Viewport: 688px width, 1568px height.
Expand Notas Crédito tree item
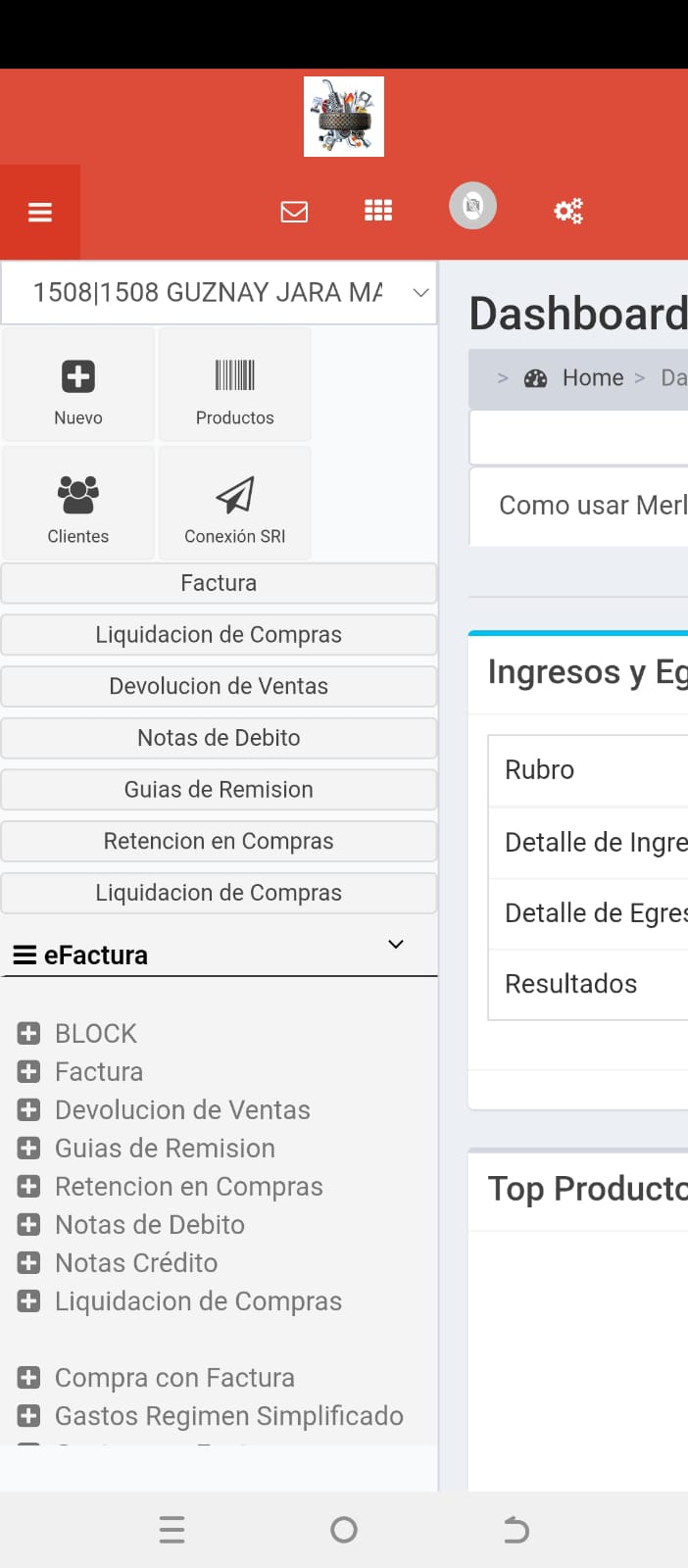29,1262
